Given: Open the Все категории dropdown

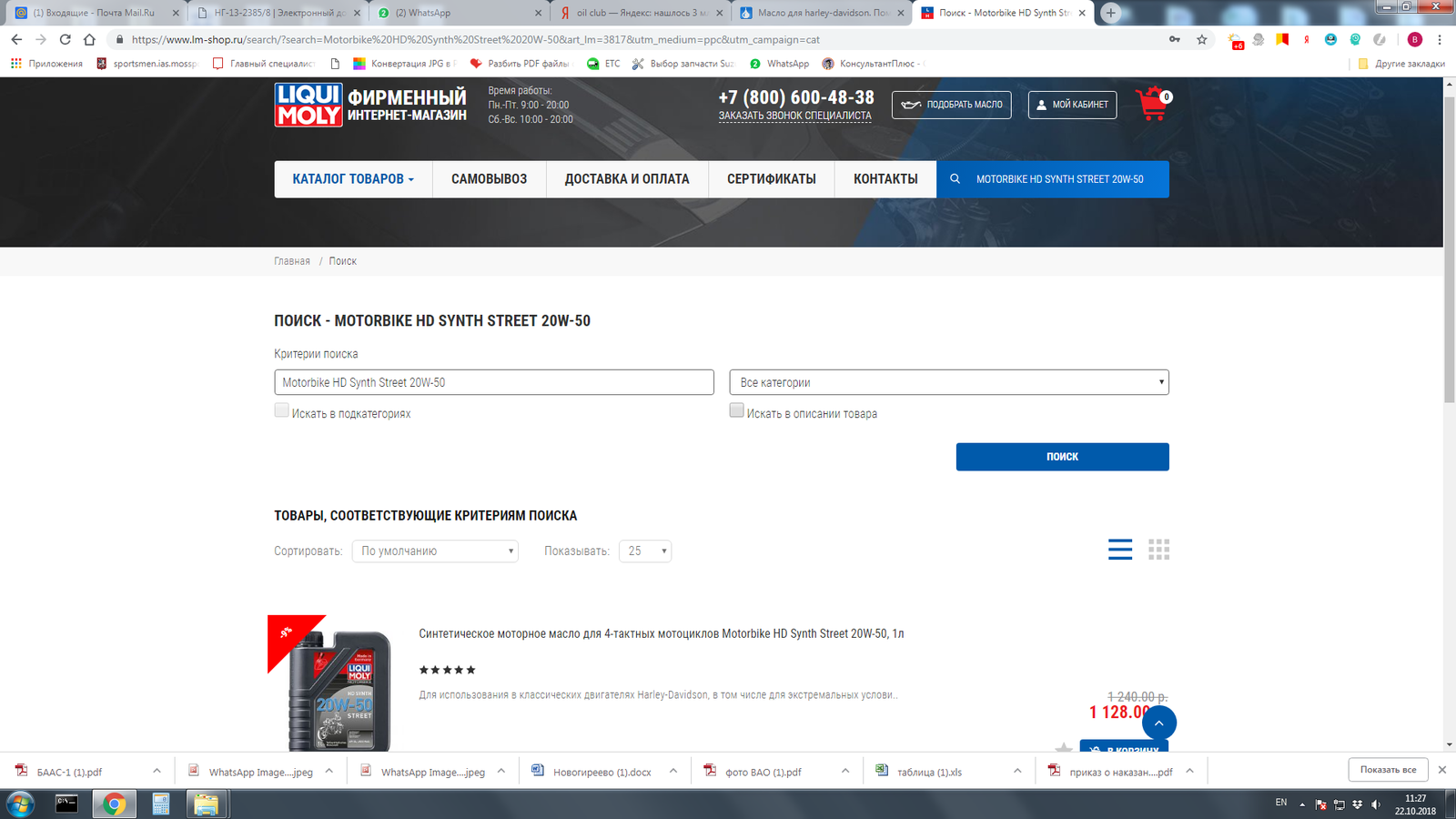Looking at the screenshot, I should click(949, 382).
